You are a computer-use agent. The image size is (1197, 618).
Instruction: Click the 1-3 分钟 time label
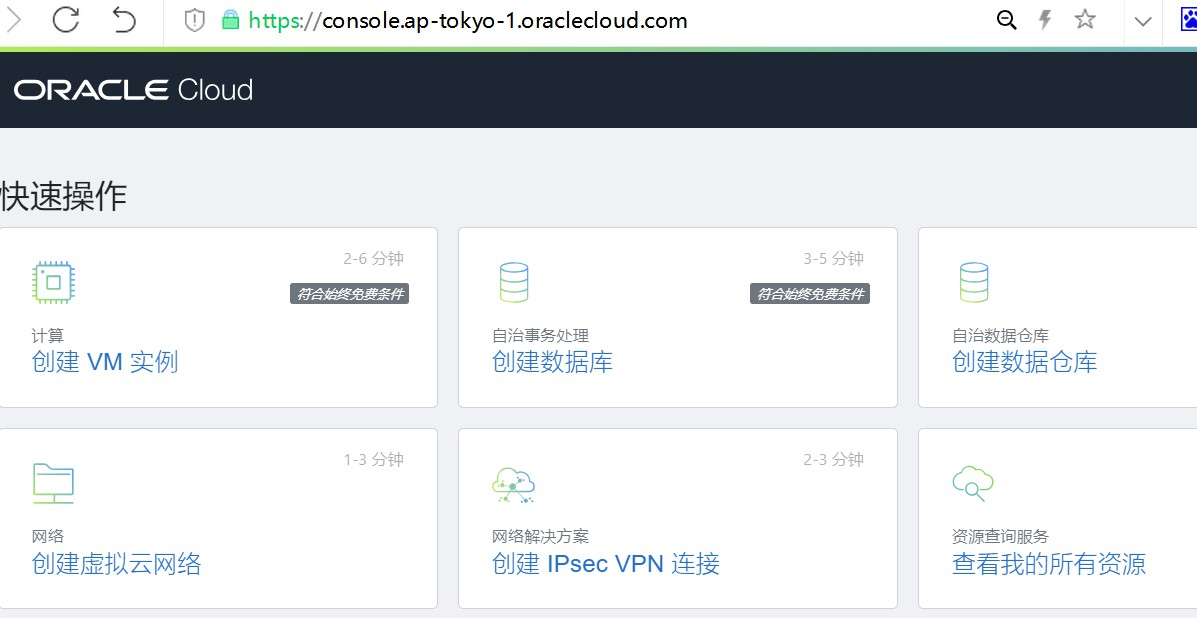[x=373, y=459]
